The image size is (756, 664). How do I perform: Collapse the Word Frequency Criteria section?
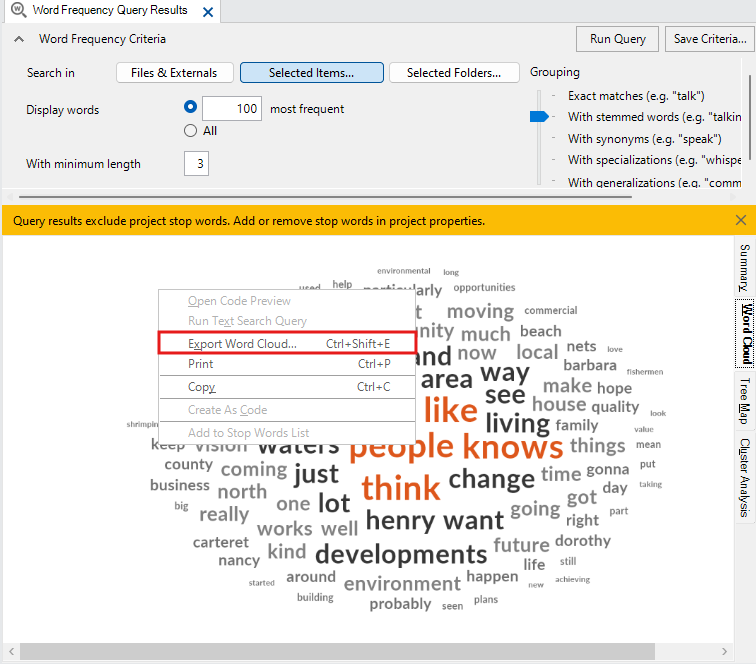pyautogui.click(x=19, y=39)
